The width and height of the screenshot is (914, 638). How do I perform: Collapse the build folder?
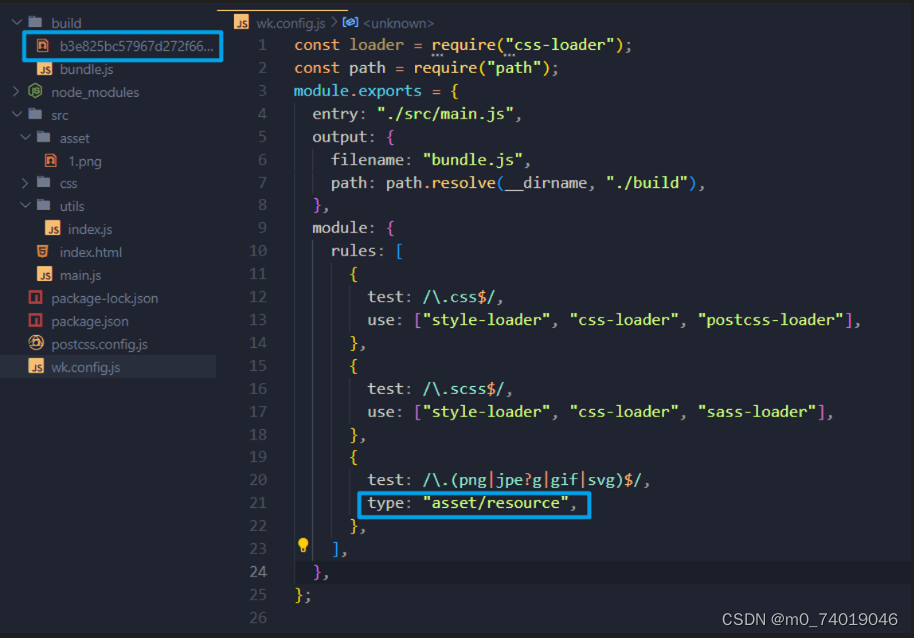(x=15, y=22)
